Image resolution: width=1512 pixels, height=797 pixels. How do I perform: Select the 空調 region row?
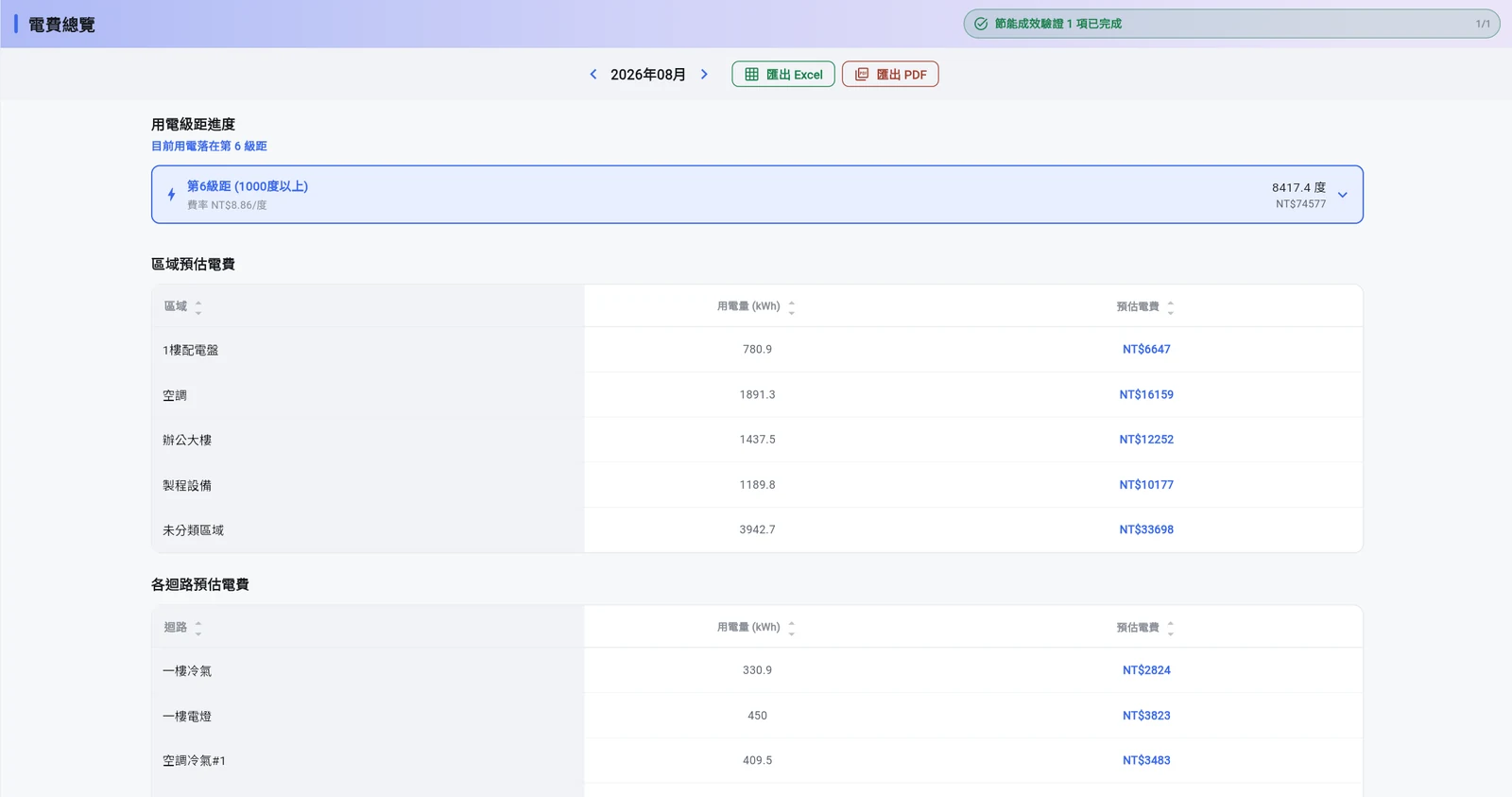point(757,395)
